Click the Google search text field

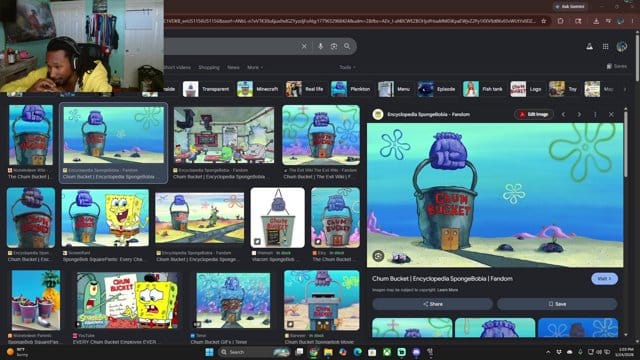(x=231, y=47)
